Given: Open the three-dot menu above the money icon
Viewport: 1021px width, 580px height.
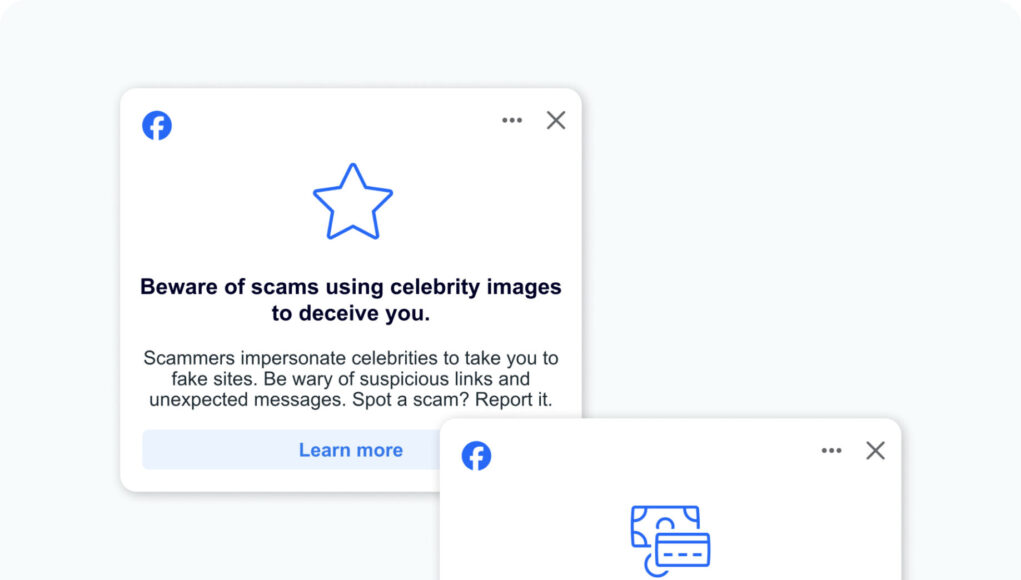Looking at the screenshot, I should tap(832, 450).
